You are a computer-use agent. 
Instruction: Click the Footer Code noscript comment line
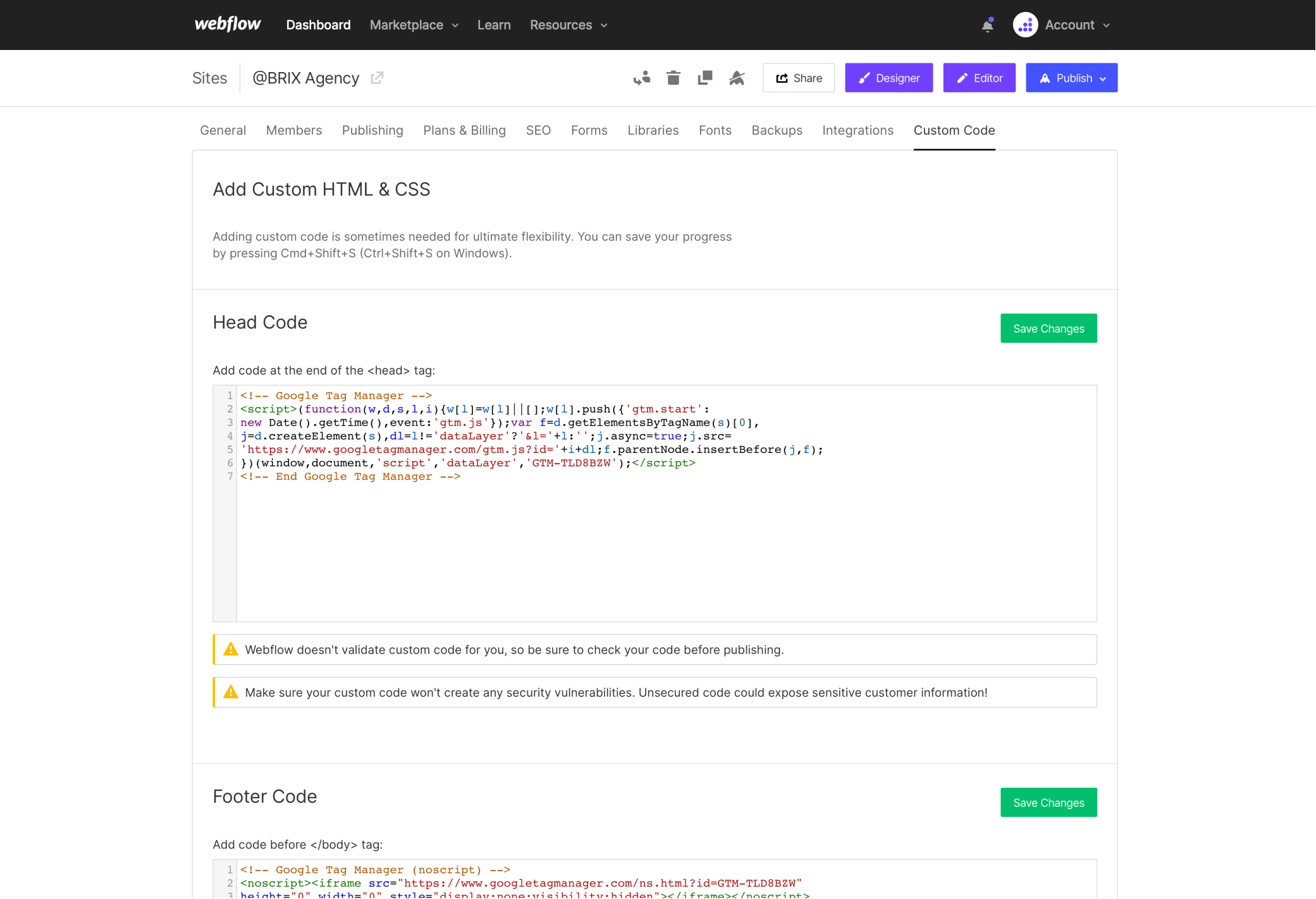pos(375,870)
